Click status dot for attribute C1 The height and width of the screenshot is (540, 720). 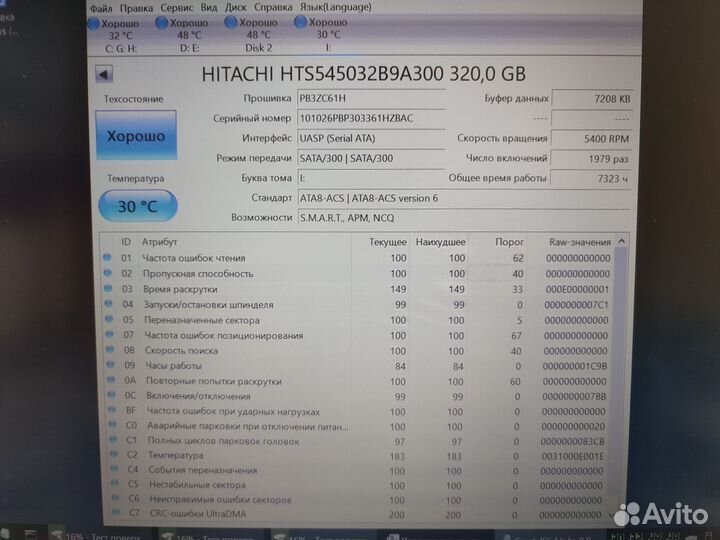pyautogui.click(x=113, y=440)
